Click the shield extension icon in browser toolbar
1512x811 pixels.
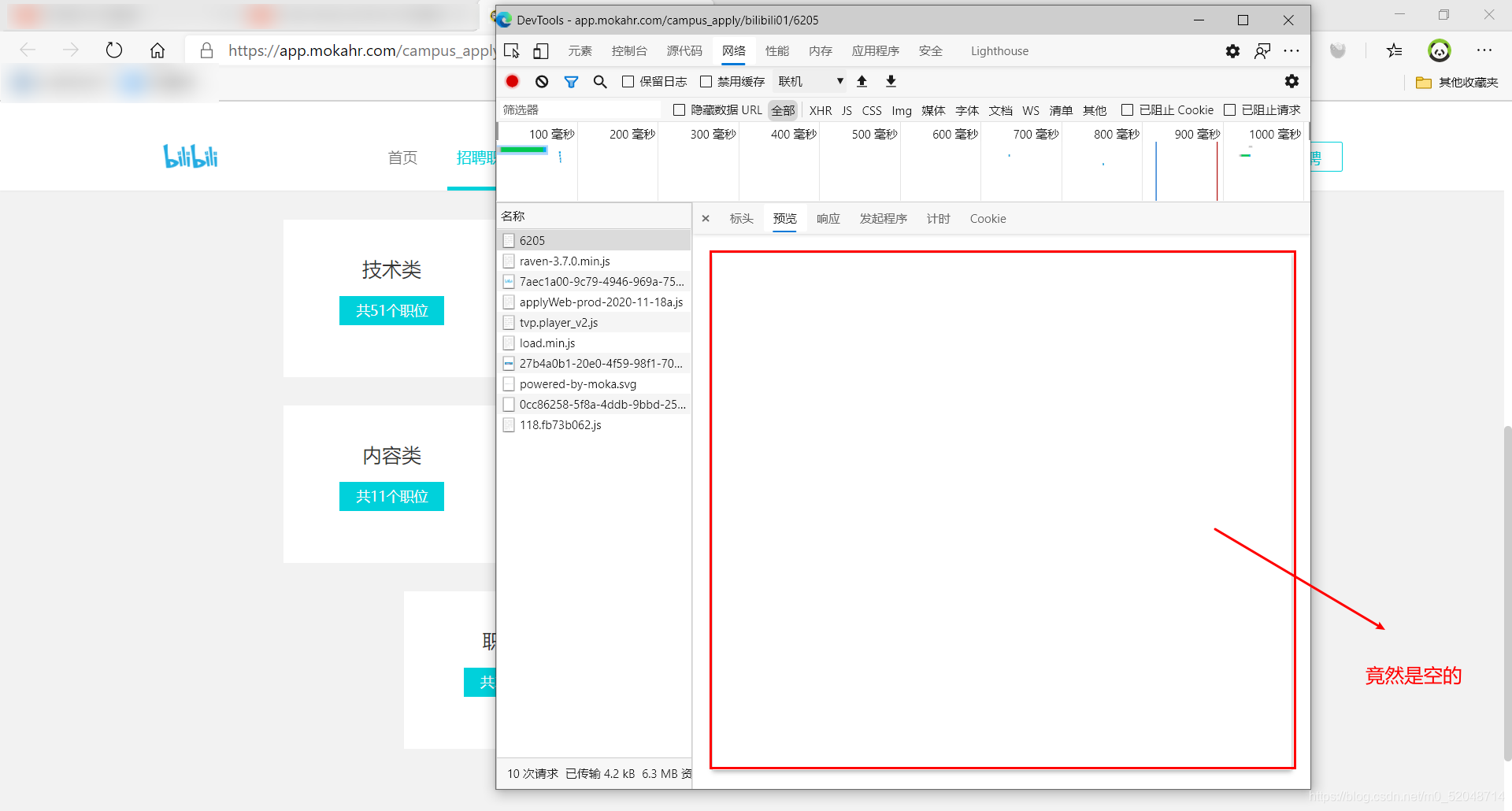tap(1337, 51)
